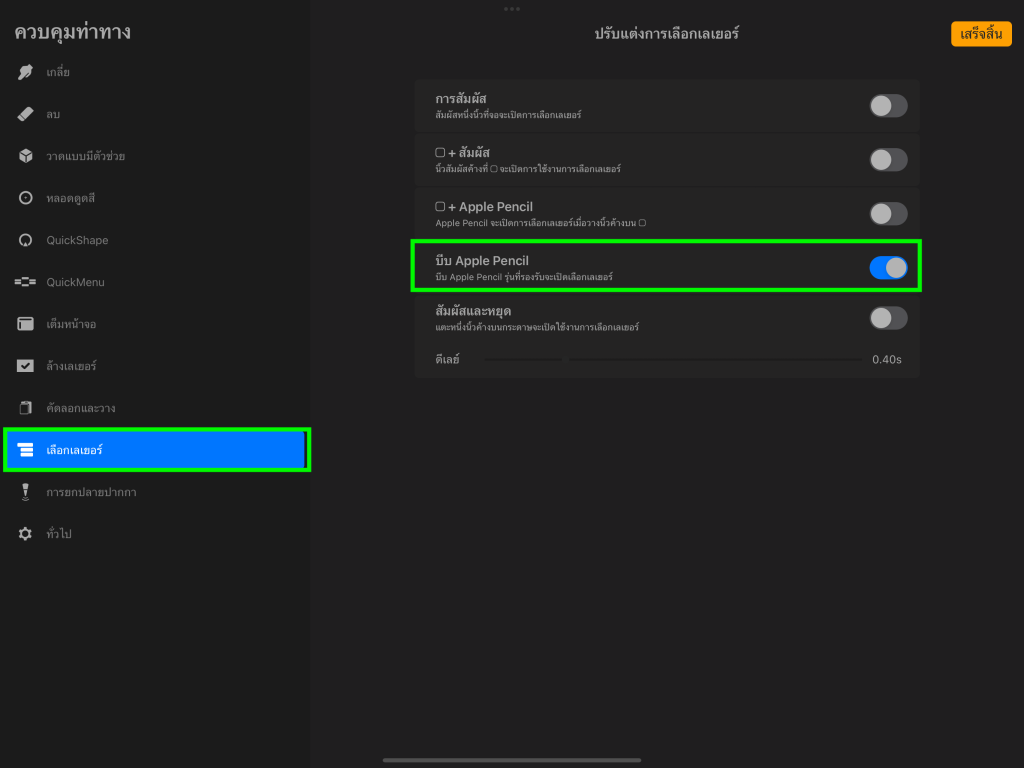1024x768 pixels.
Task: Open the QuickShape icon in sidebar
Action: pos(26,240)
